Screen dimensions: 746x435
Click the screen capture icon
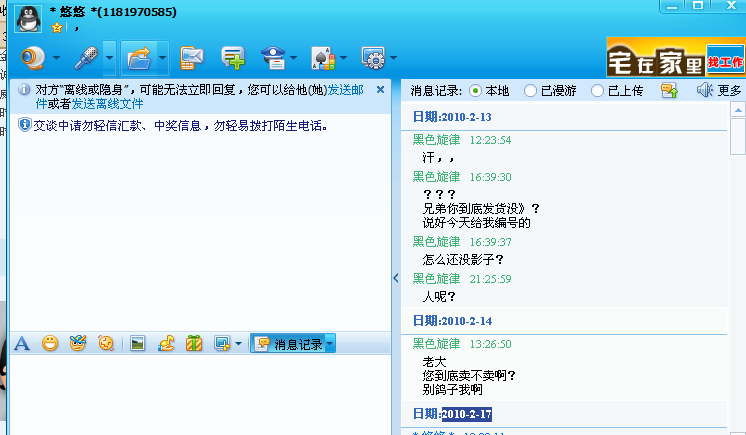tap(222, 343)
